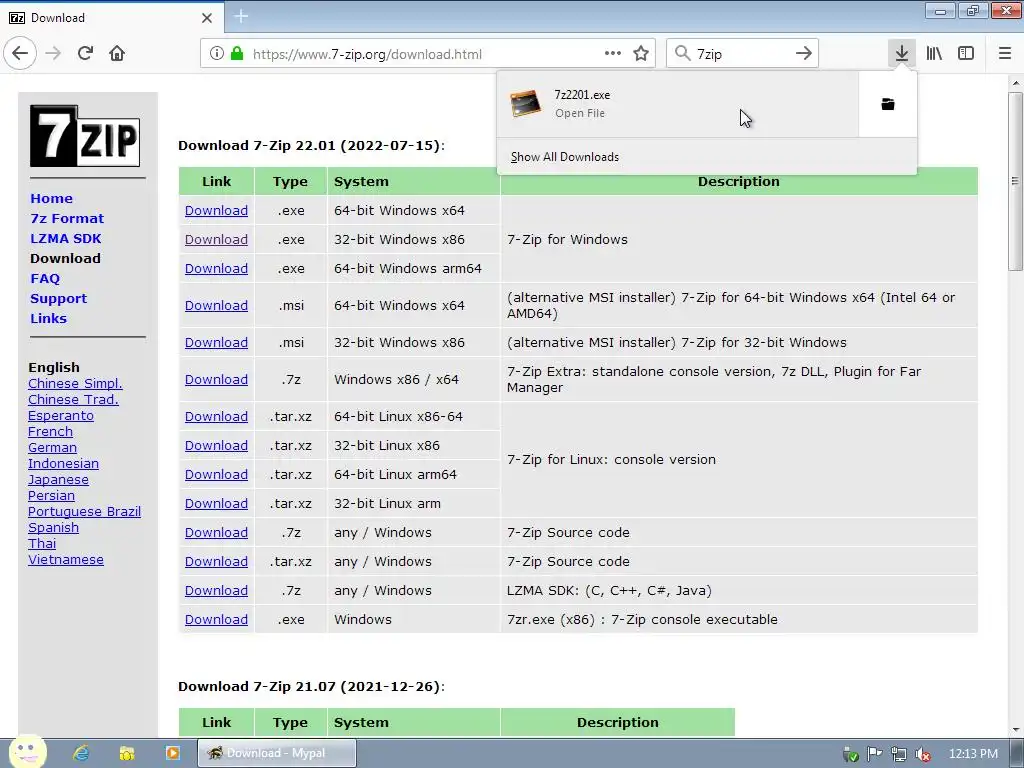Go to browser Home page
Viewport: 1024px width, 768px height.
point(117,53)
